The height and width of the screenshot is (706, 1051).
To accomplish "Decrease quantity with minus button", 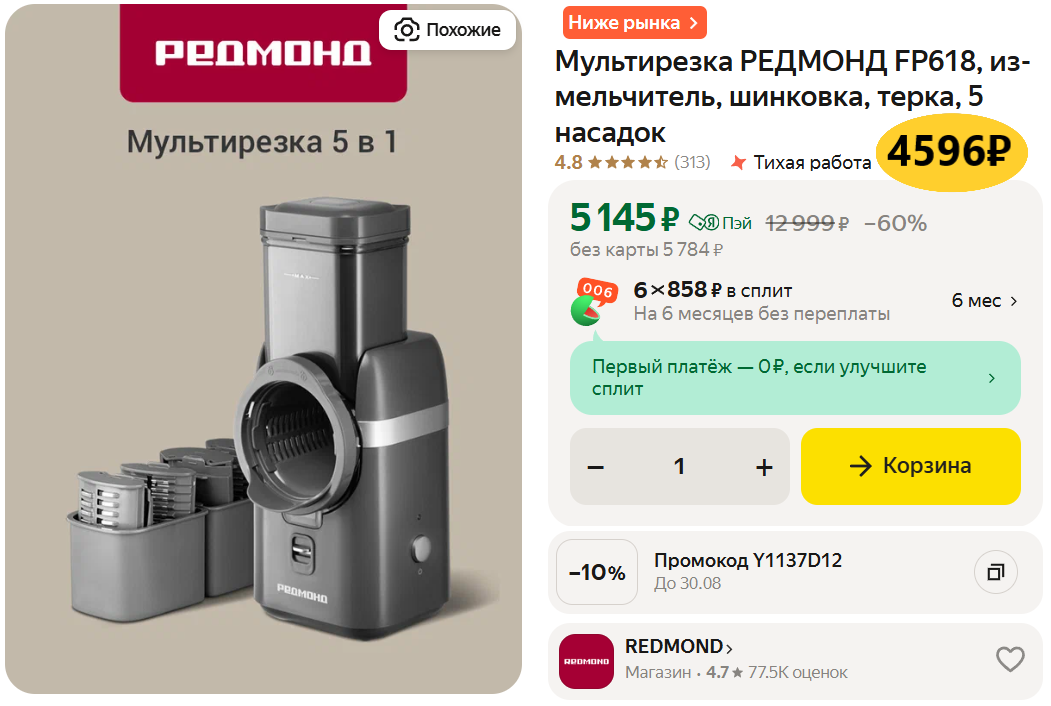I will click(596, 467).
